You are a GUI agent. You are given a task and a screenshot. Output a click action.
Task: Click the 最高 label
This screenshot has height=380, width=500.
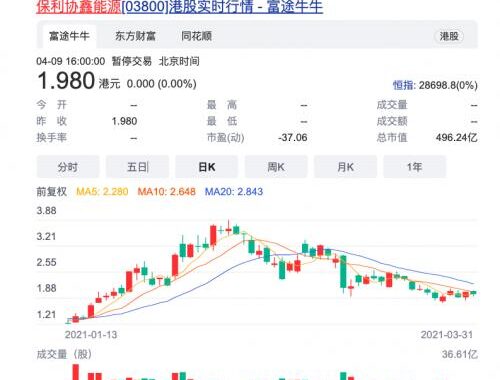(222, 105)
